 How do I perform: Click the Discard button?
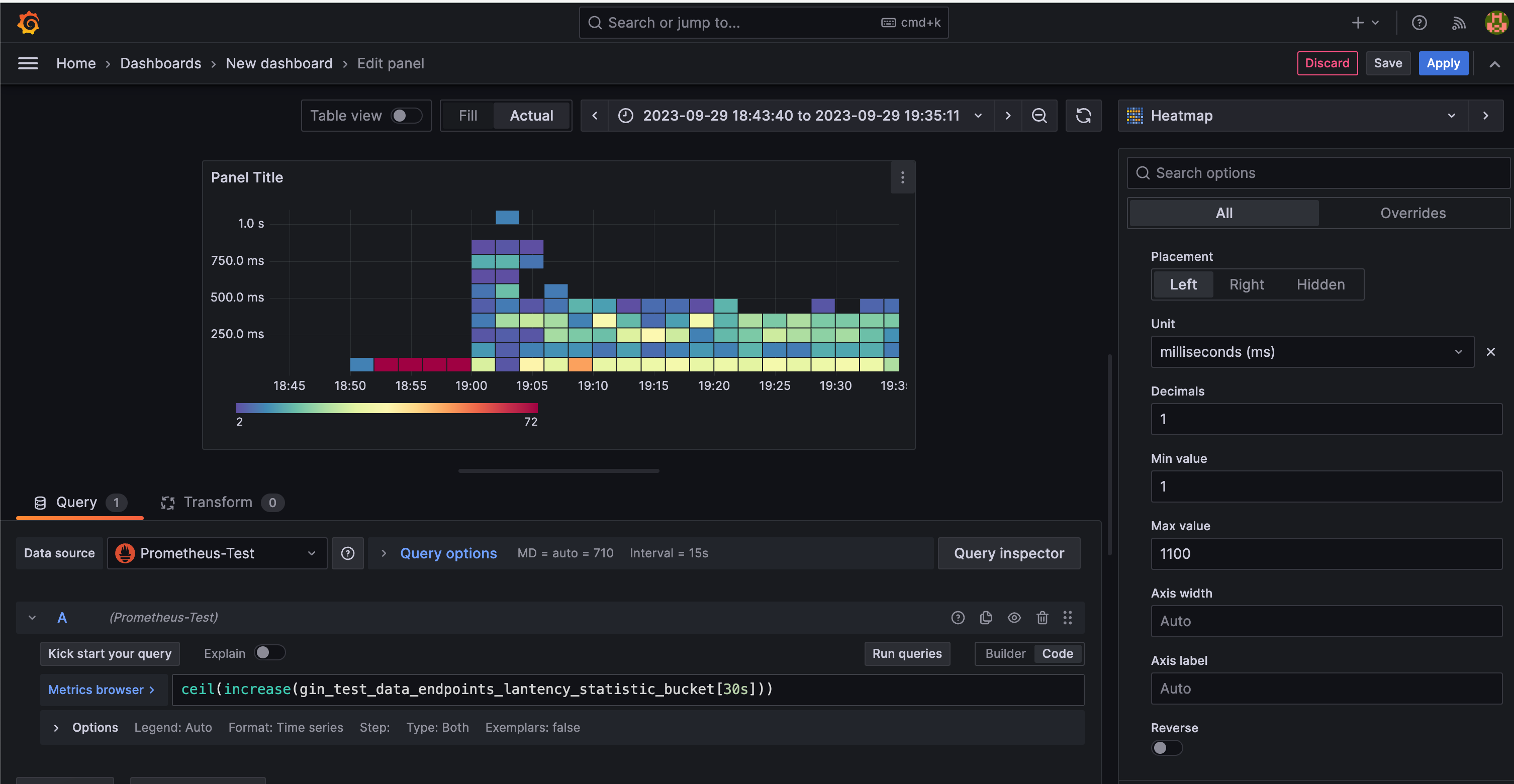[x=1327, y=62]
